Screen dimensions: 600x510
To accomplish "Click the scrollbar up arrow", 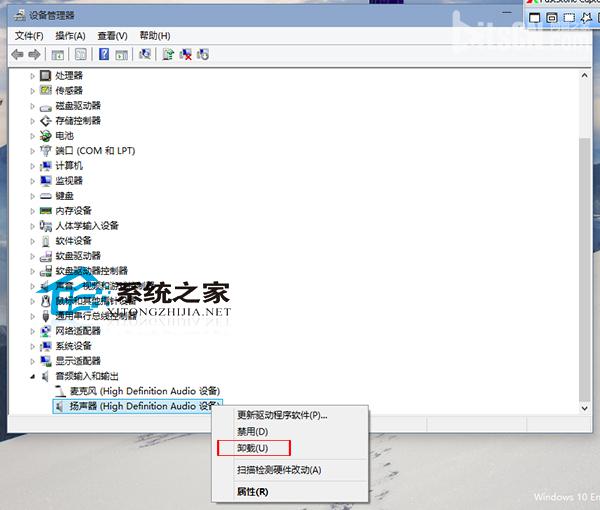I will tap(584, 76).
